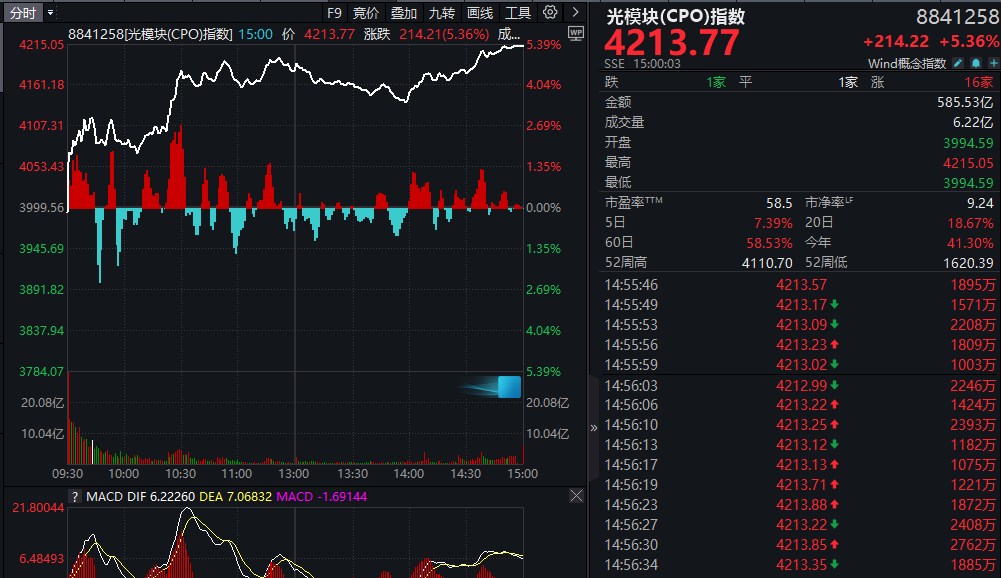The height and width of the screenshot is (578, 1001).
Task: Collapse the right panel with double chevron
Action: click(594, 427)
